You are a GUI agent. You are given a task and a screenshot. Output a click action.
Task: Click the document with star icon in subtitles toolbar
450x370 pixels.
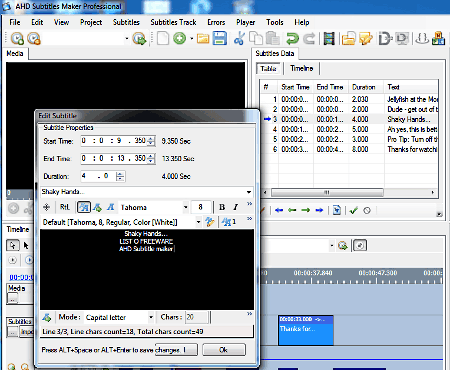(x=337, y=210)
